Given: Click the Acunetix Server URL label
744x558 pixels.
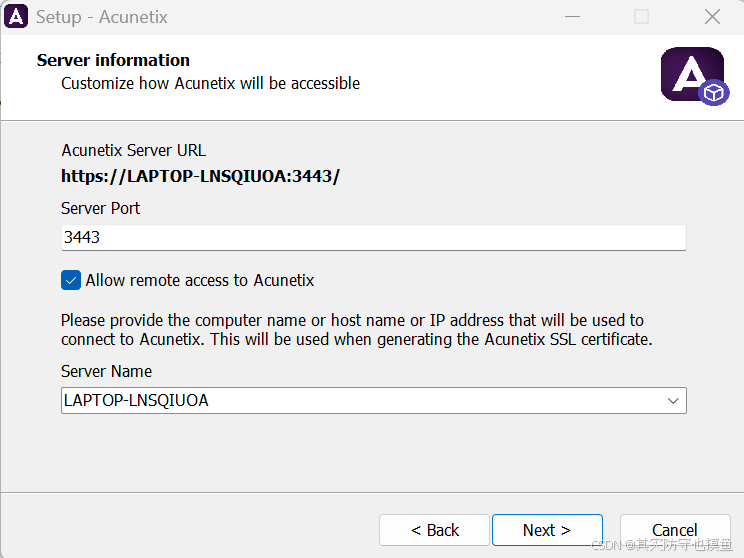Looking at the screenshot, I should 134,150.
